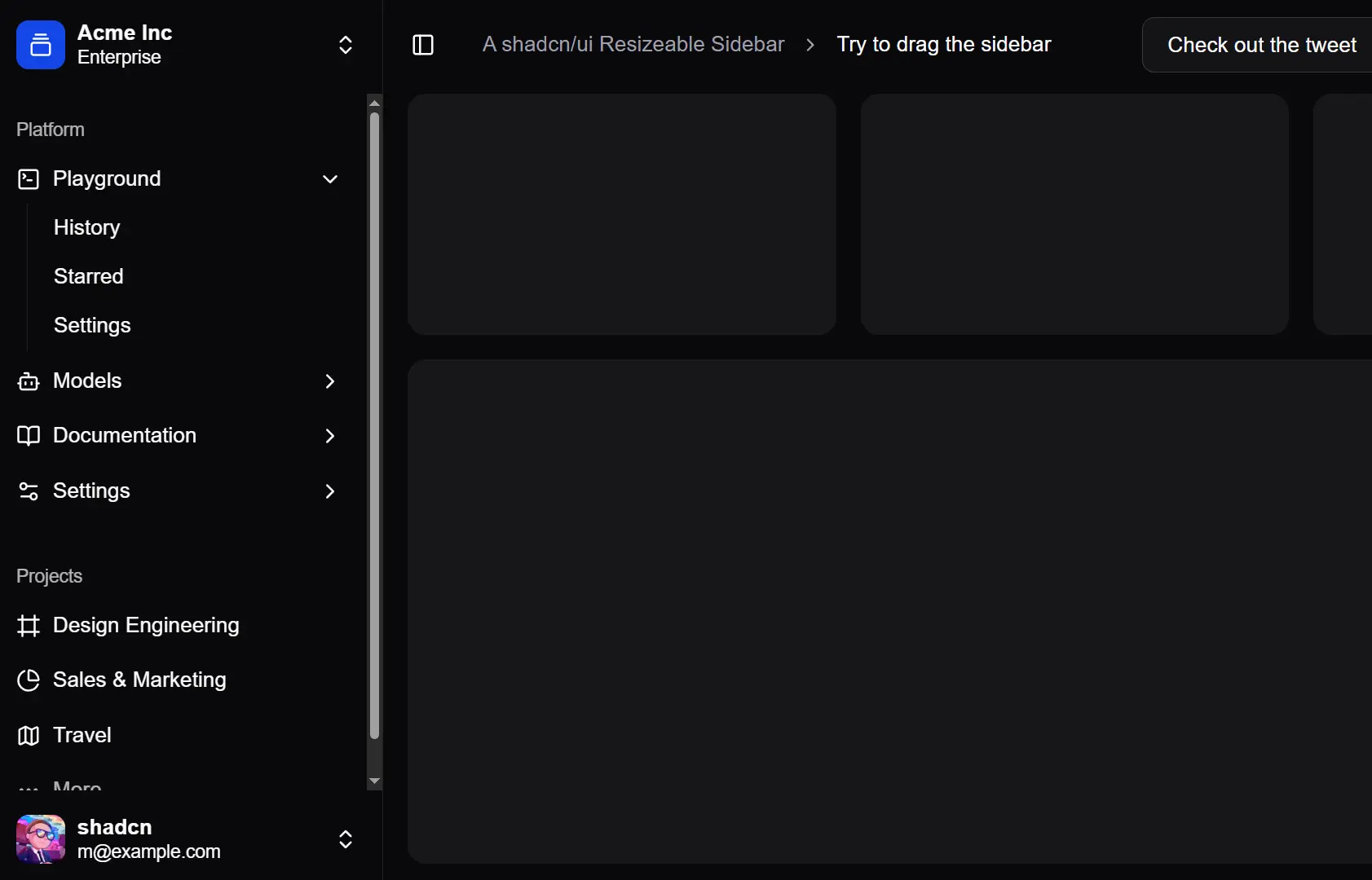Click the shadcn avatar thumbnail
This screenshot has width=1372, height=880.
[40, 838]
